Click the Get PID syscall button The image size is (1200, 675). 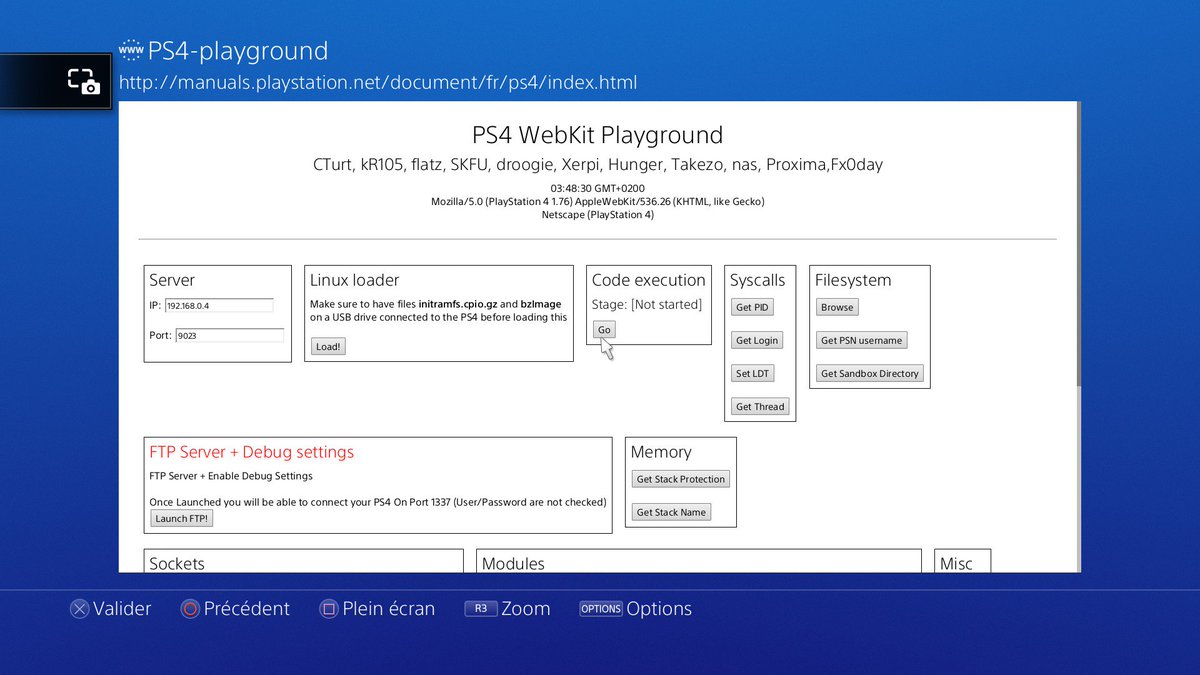752,307
